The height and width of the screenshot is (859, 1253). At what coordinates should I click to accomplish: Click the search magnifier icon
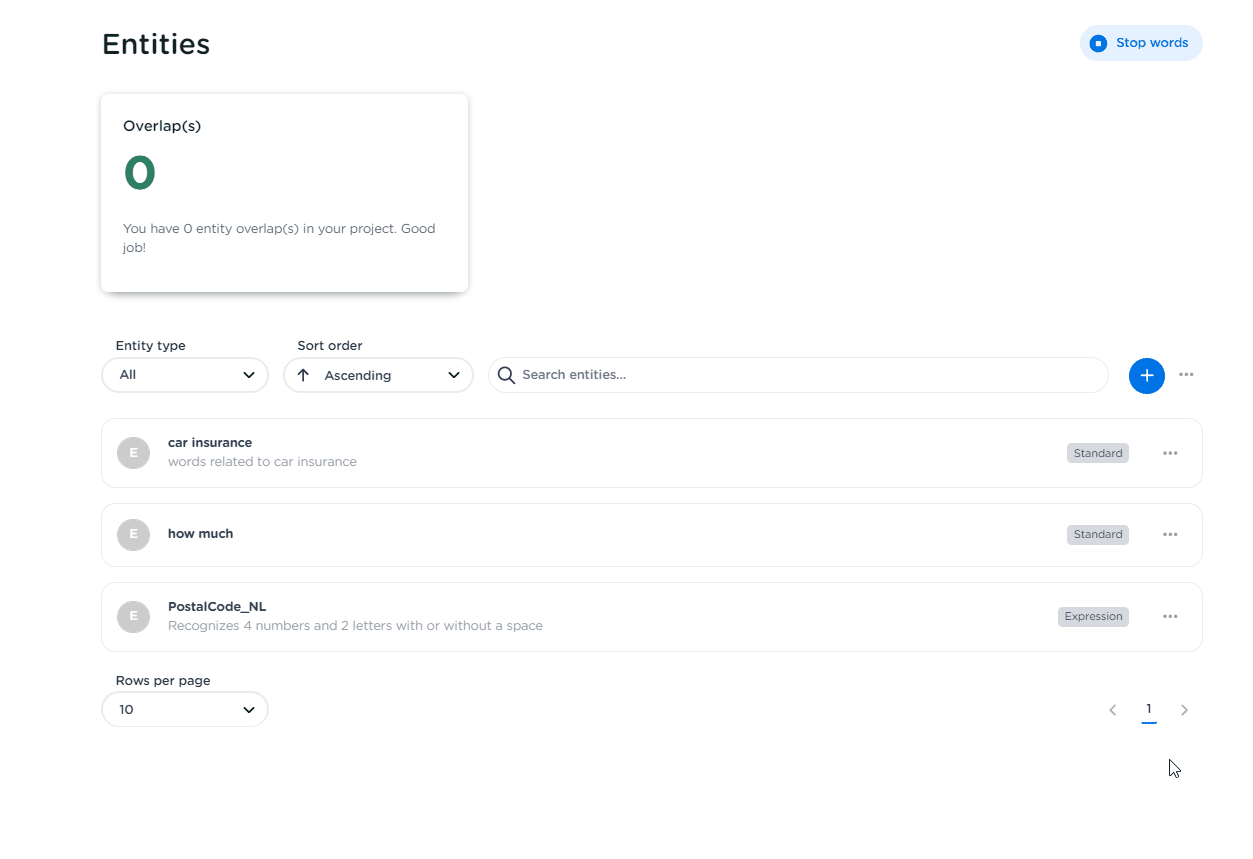pyautogui.click(x=506, y=375)
